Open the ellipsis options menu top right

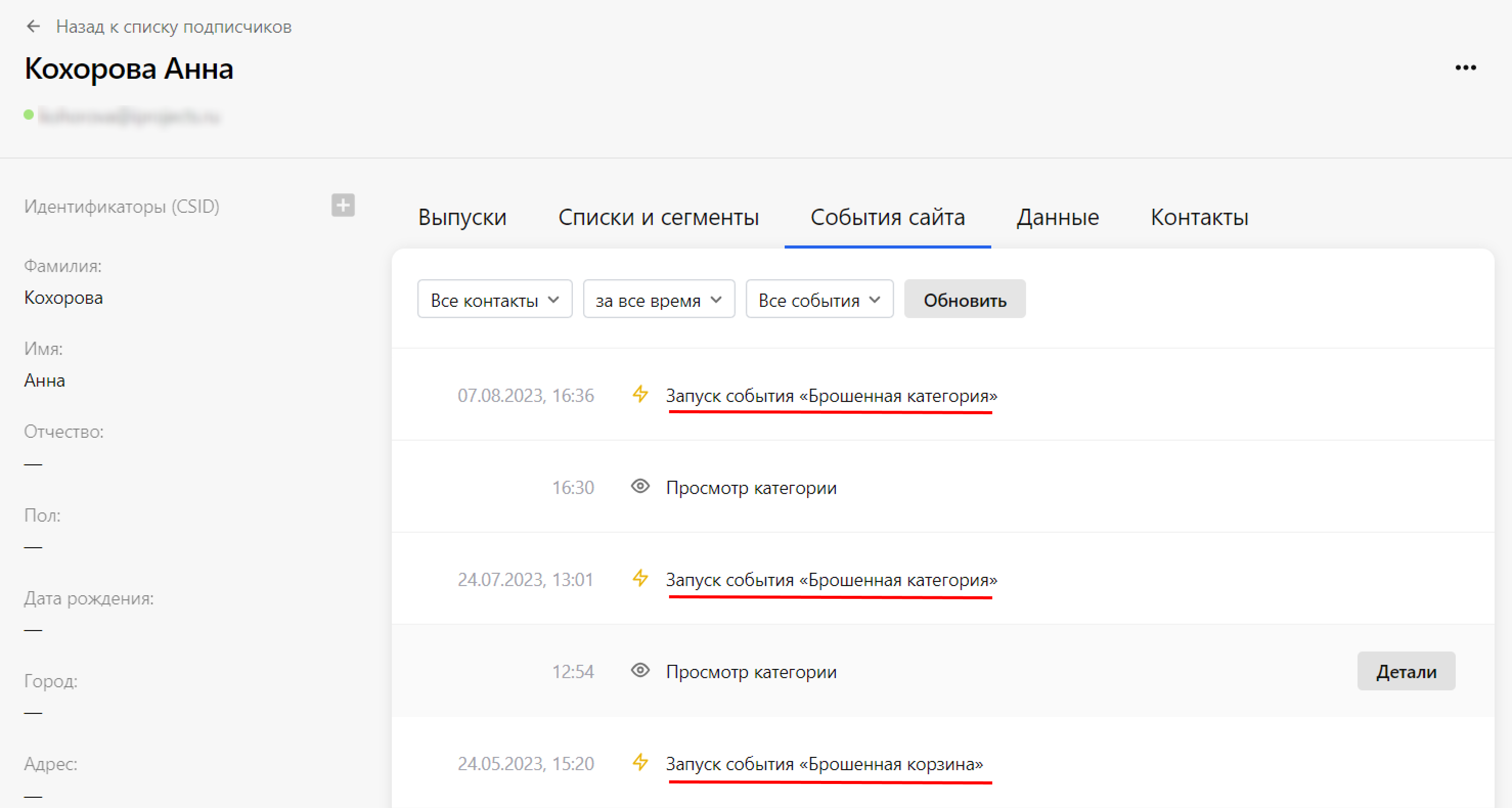[x=1465, y=68]
